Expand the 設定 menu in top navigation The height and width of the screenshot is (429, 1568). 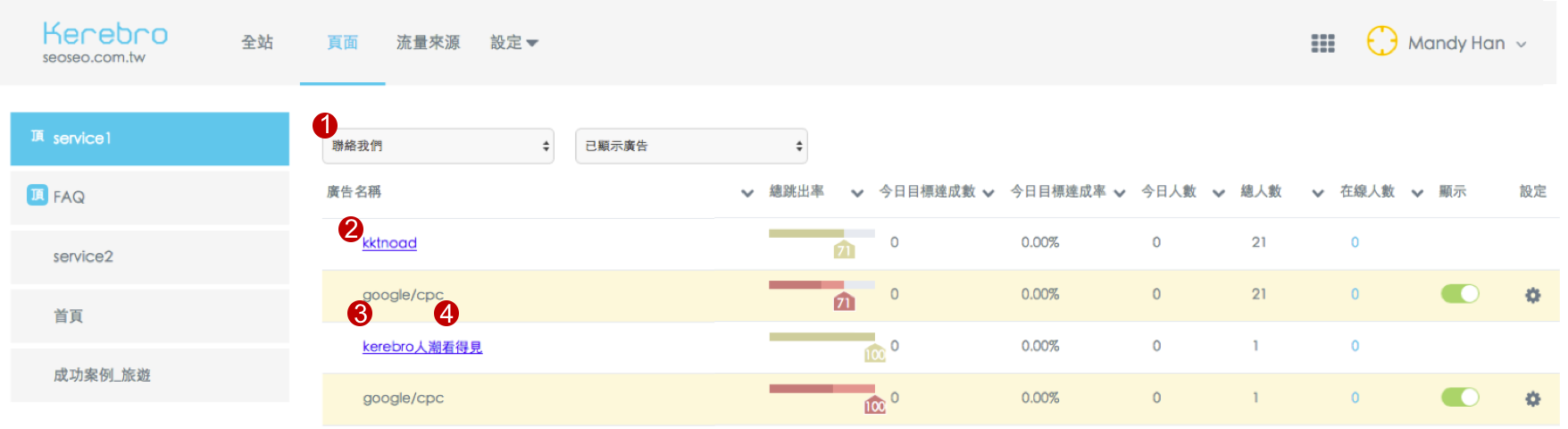pyautogui.click(x=513, y=43)
